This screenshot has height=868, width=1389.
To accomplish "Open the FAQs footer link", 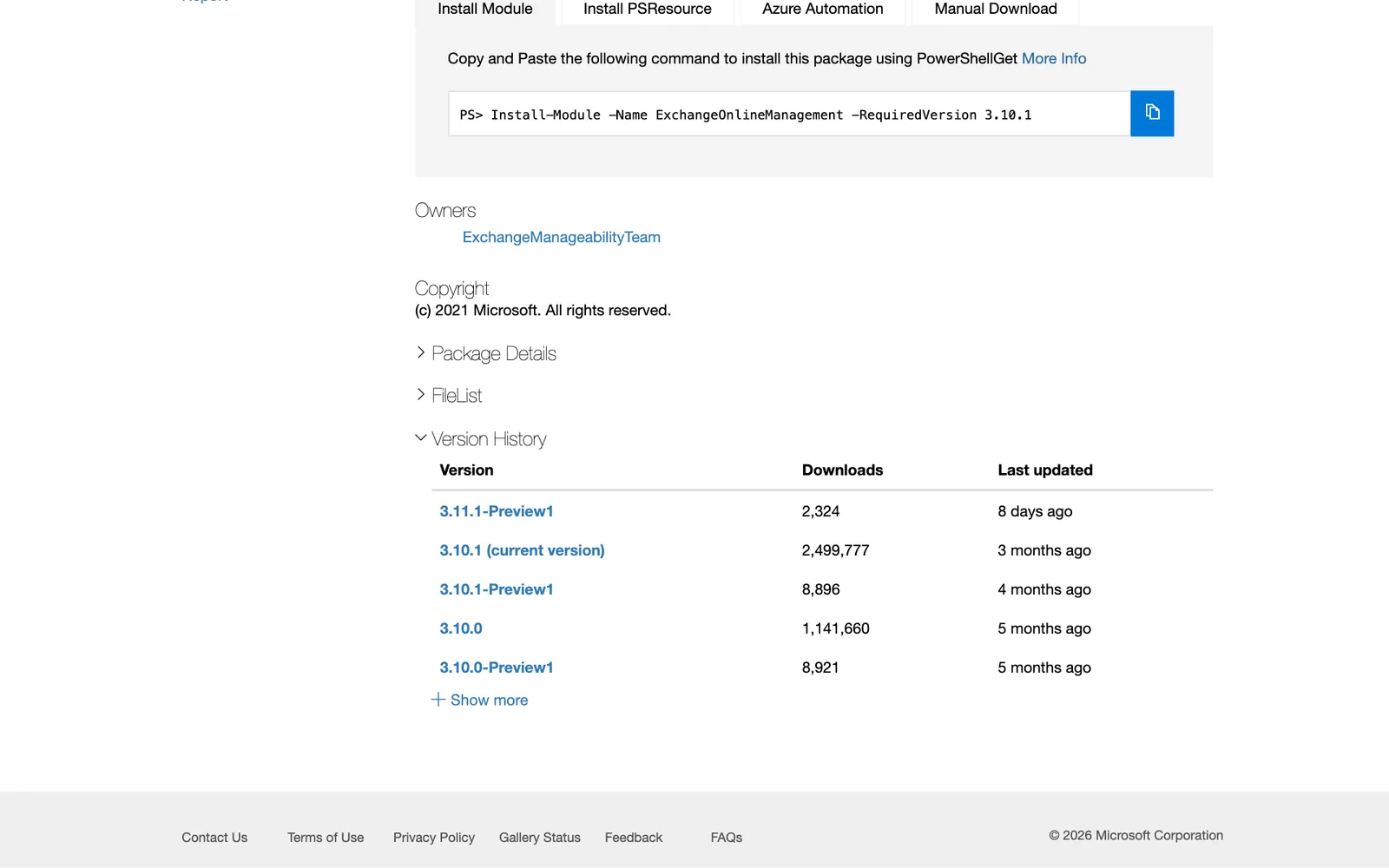I will pos(727,838).
